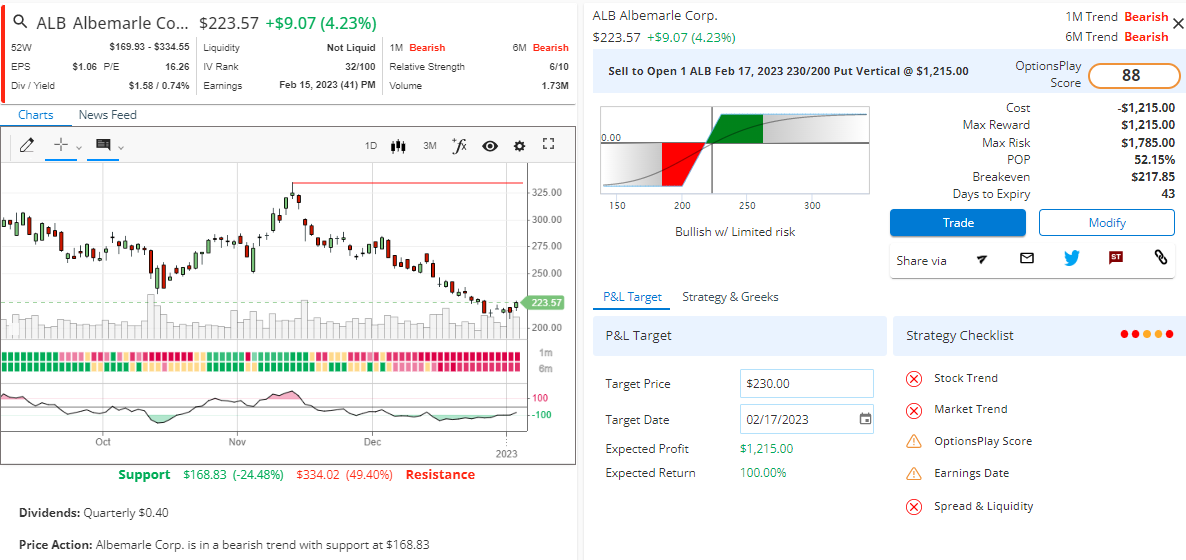Click the Max Reward $1,215.00 value
Screen dimensions: 1186x560
pos(1148,125)
